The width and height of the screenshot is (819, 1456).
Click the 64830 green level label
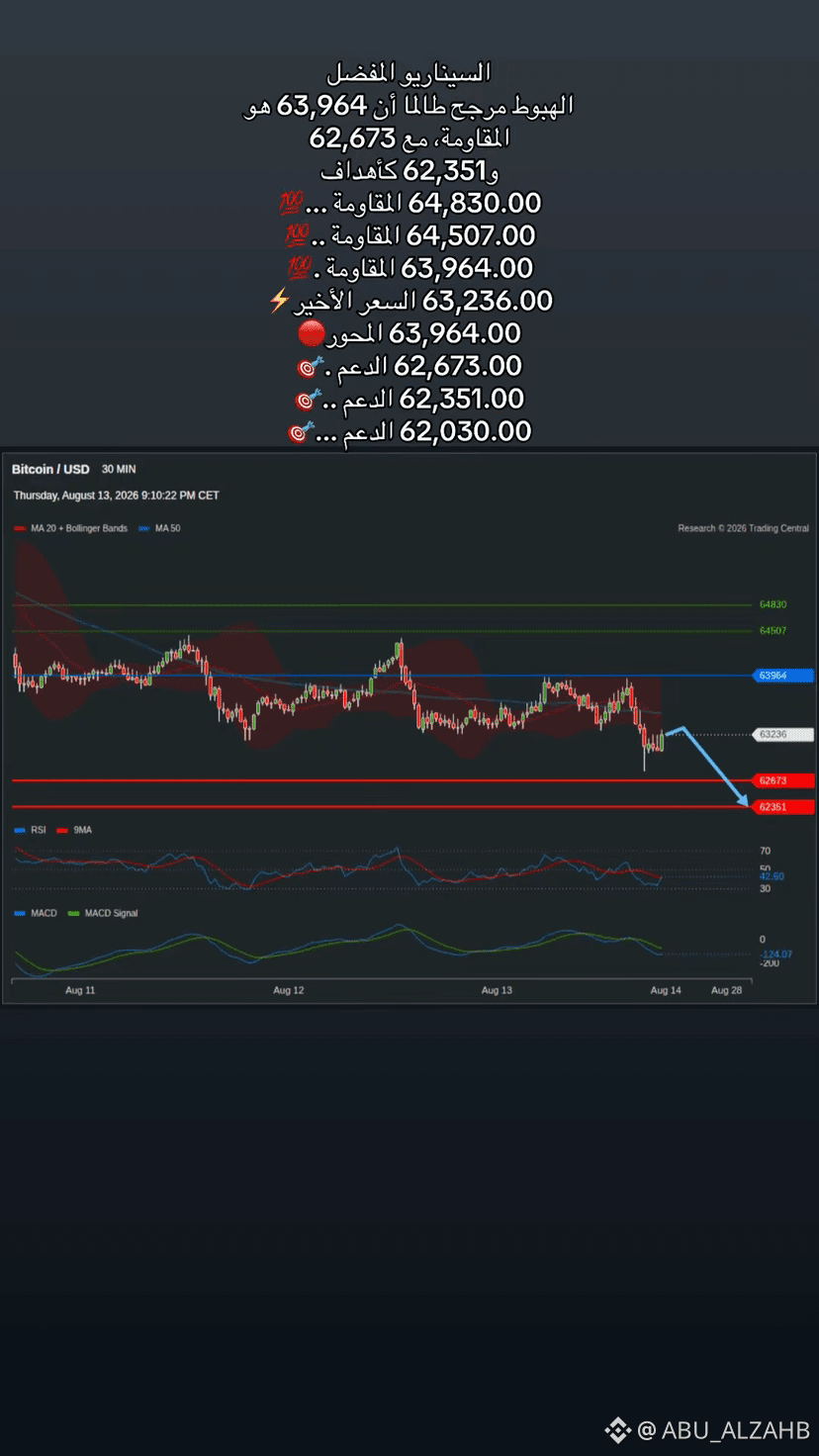coord(773,604)
